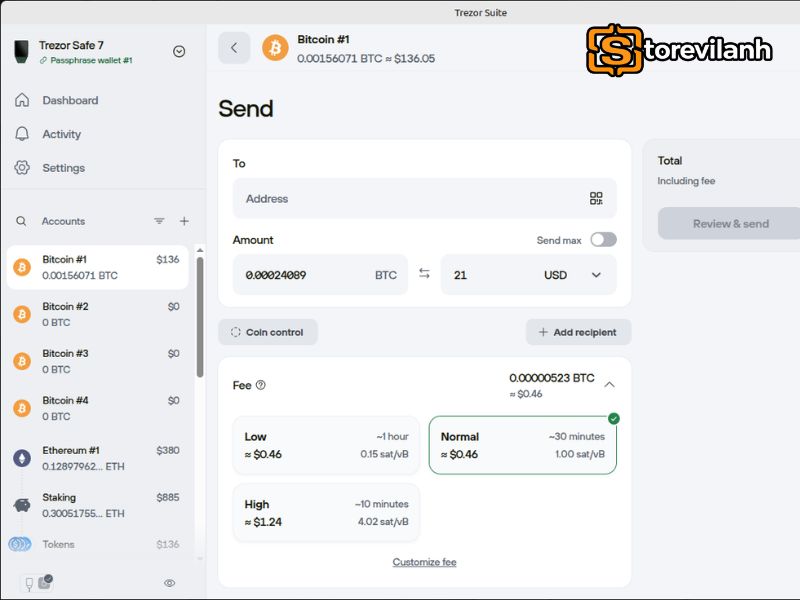Open Coin control

[x=268, y=332]
